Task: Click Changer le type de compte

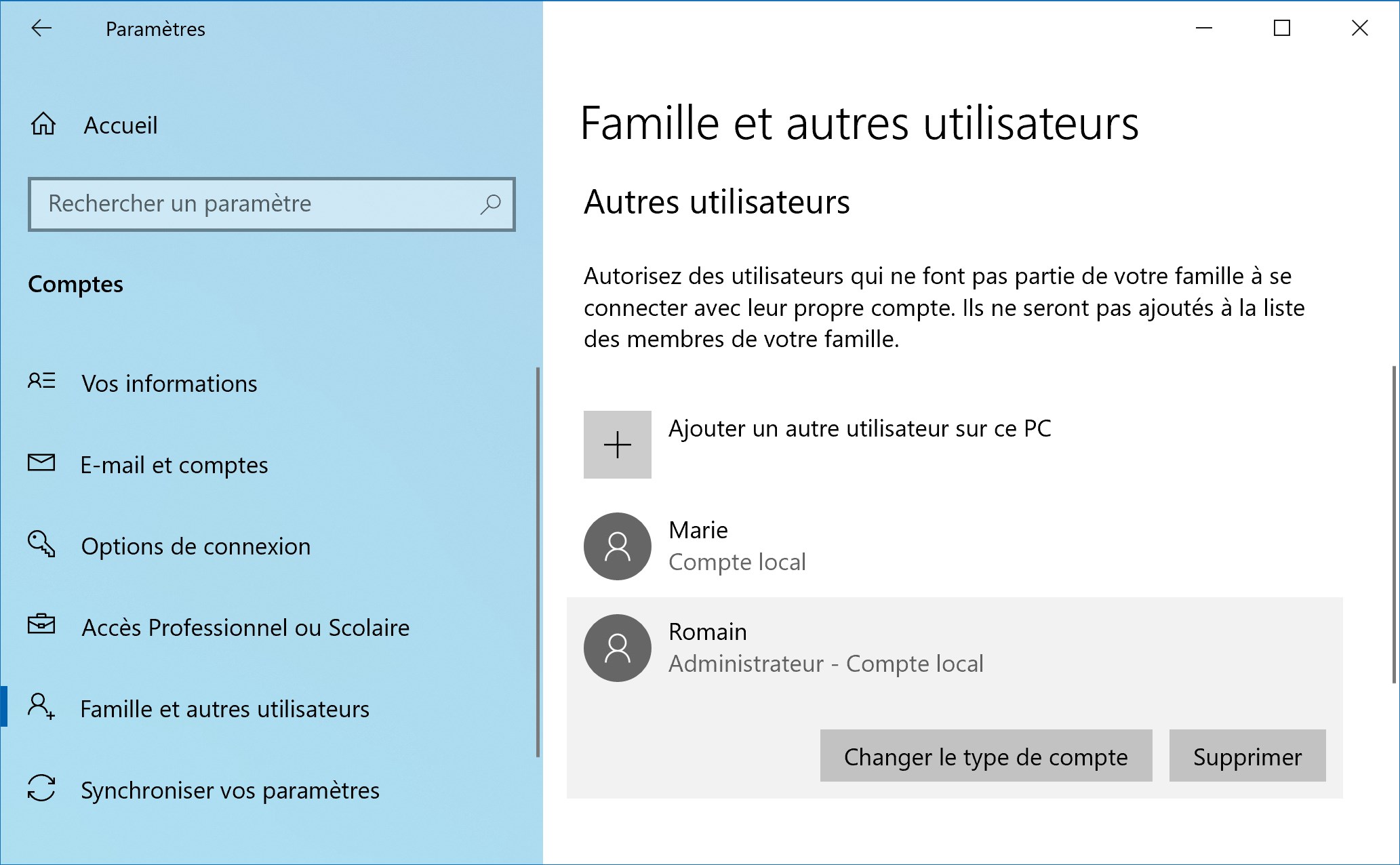Action: click(986, 756)
